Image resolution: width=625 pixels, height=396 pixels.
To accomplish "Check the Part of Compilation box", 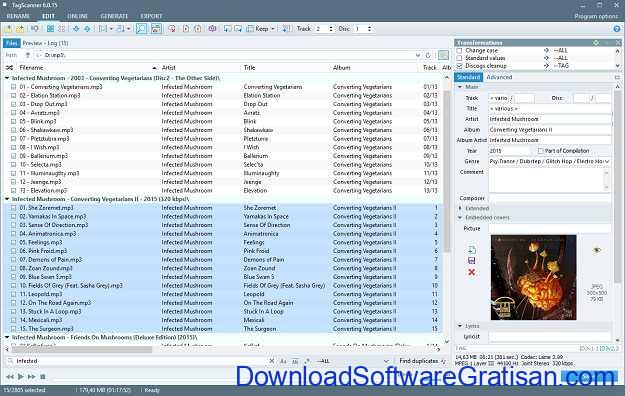I will (x=540, y=151).
